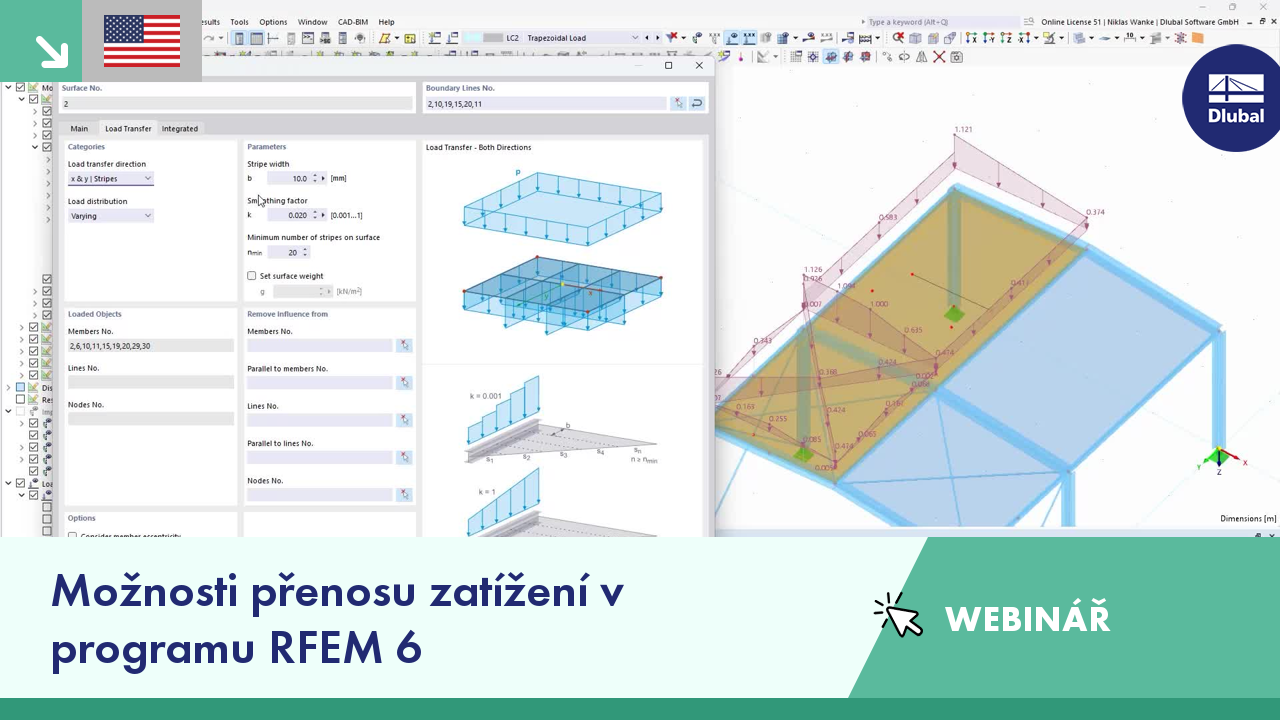This screenshot has height=720, width=1280.
Task: Click the cancel zoom magnifier icon
Action: tap(900, 39)
